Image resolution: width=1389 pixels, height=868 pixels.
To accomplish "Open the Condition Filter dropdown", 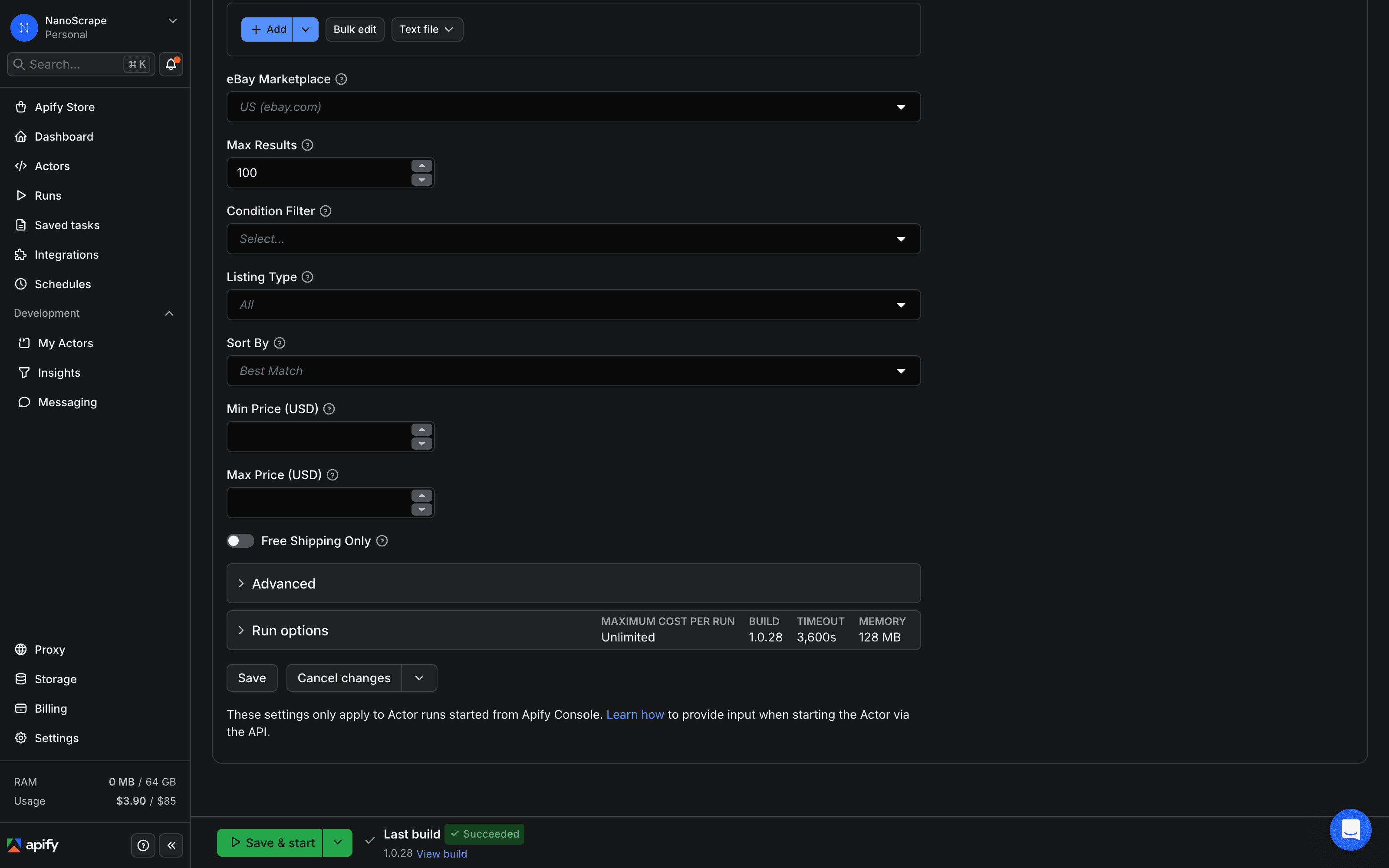I will [x=573, y=239].
